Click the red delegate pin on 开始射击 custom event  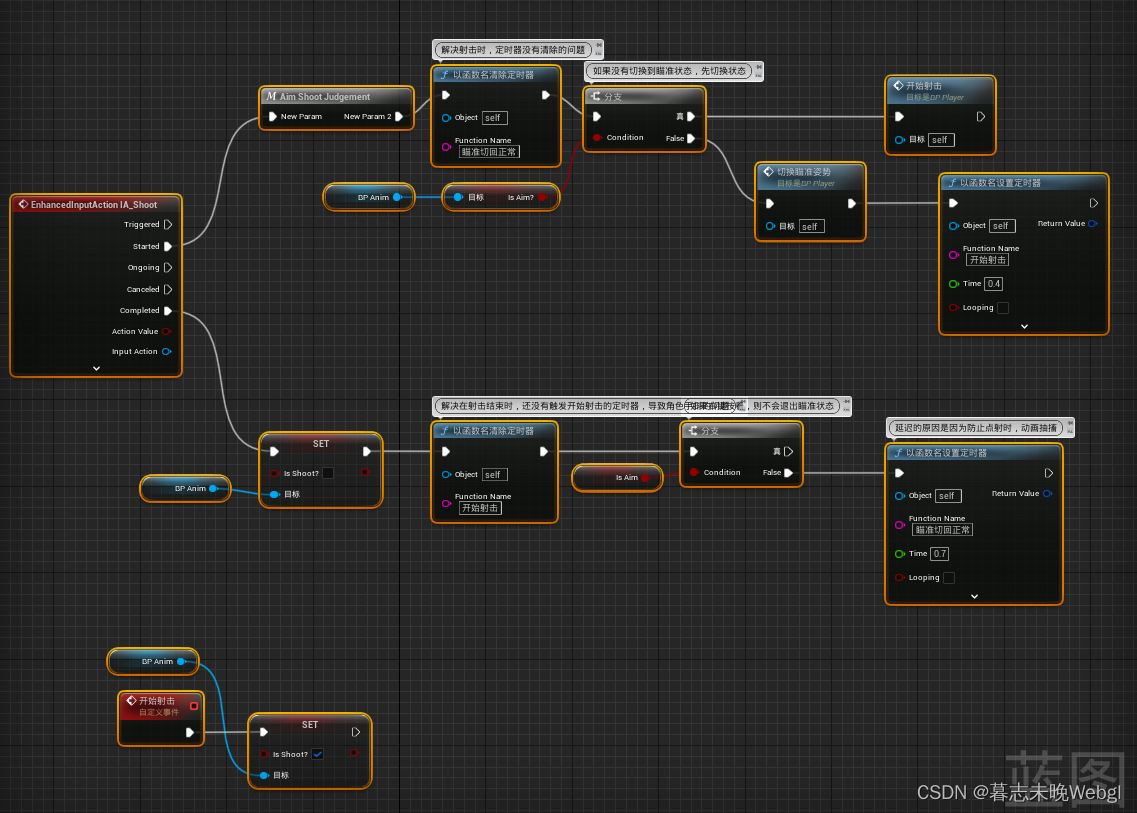pos(194,706)
